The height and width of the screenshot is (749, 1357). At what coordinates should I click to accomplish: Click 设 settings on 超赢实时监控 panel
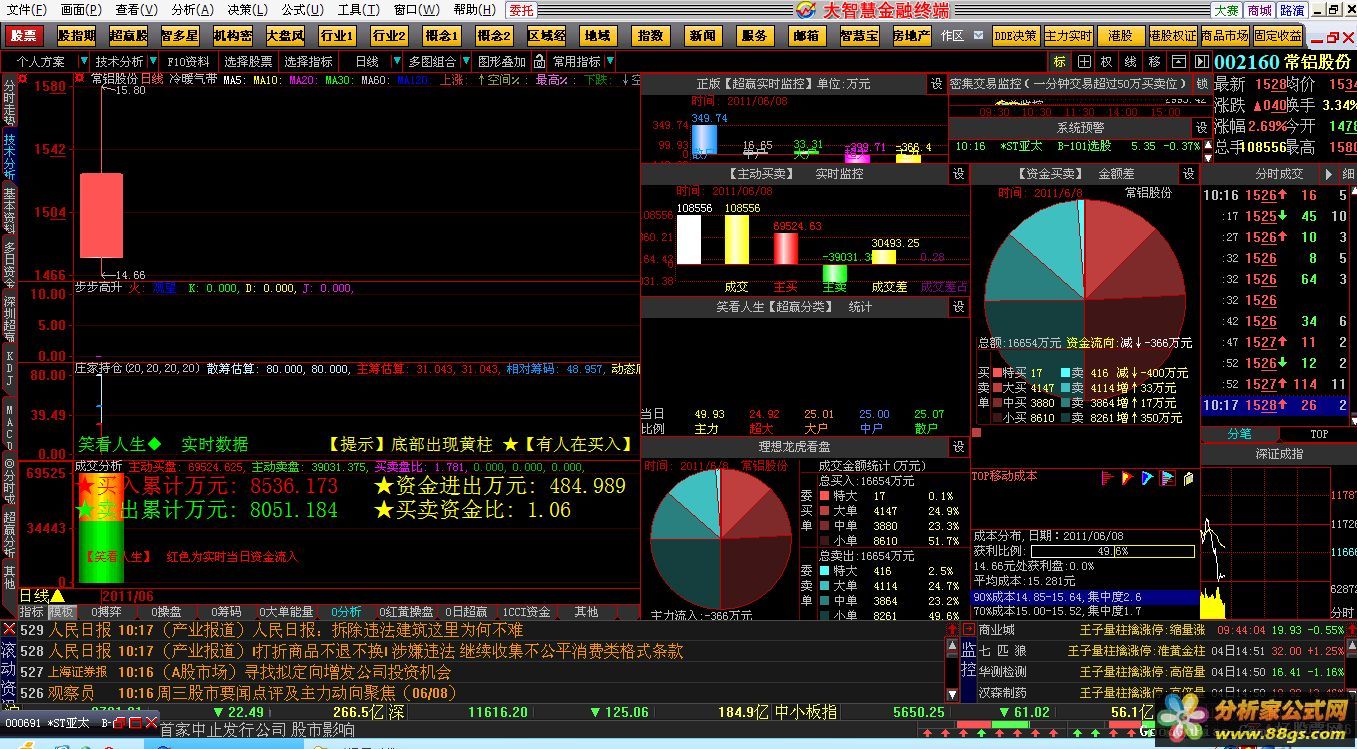click(x=937, y=84)
